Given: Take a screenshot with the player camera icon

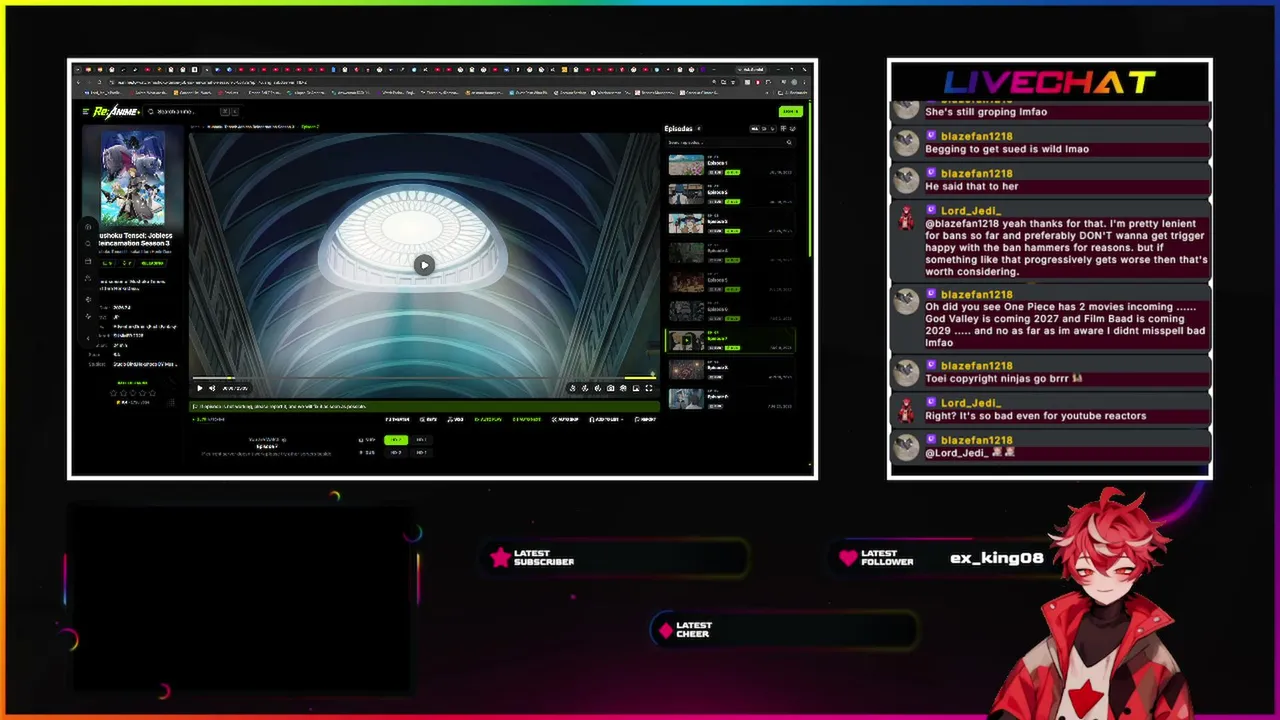Looking at the screenshot, I should (x=610, y=388).
